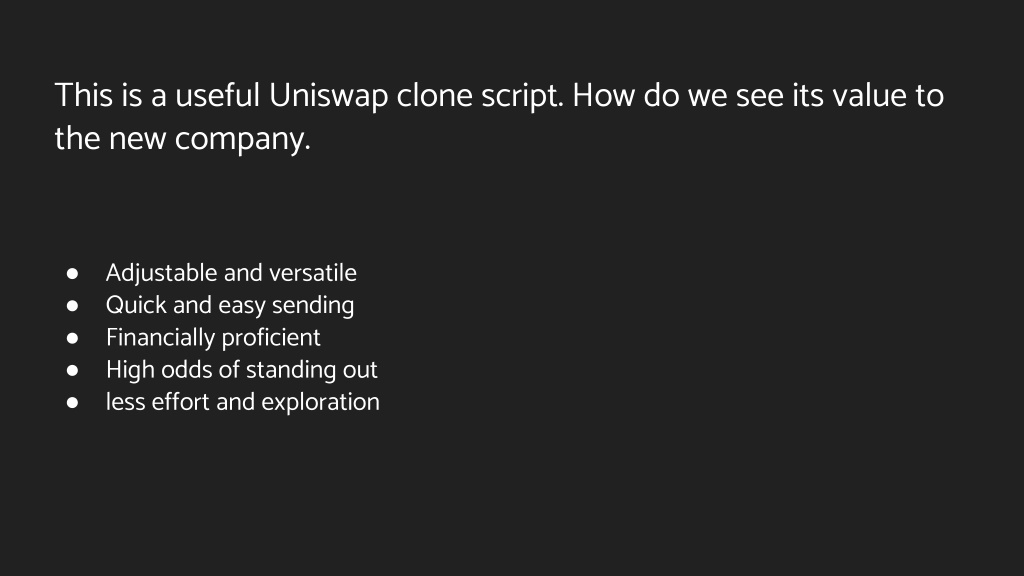Click the word Financially in third bullet

161,338
